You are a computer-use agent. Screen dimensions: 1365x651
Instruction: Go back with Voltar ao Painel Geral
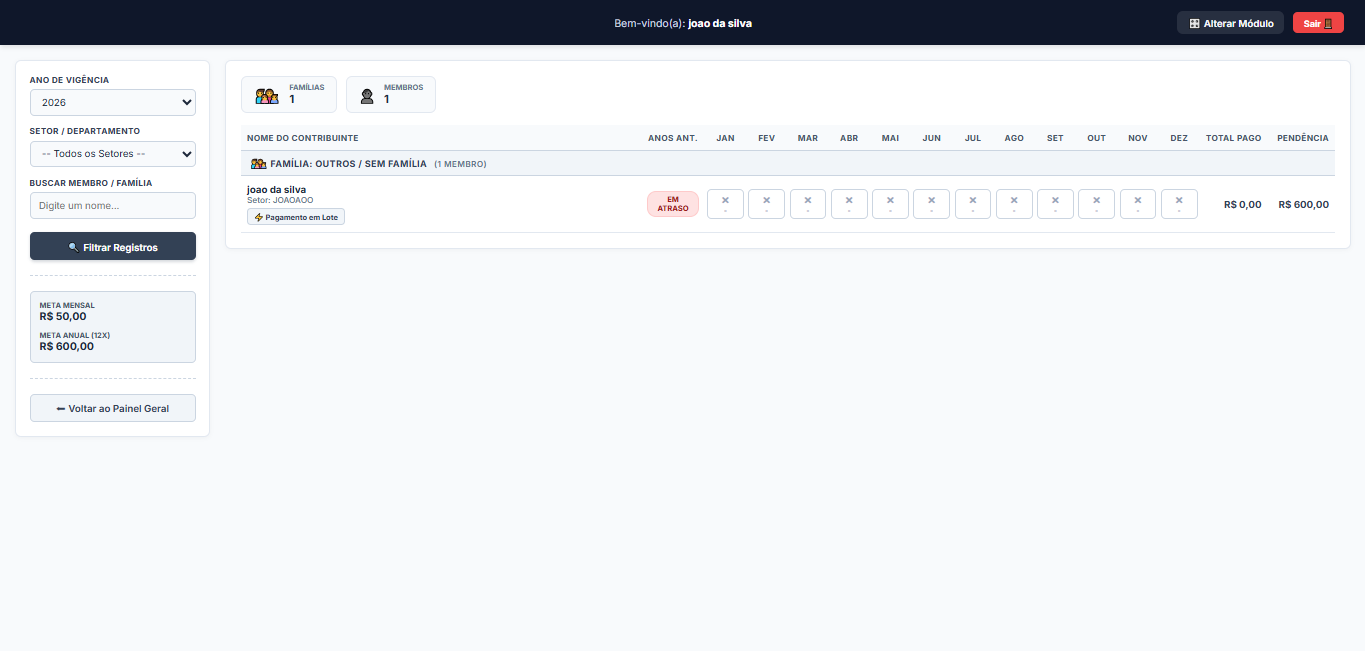(x=113, y=408)
